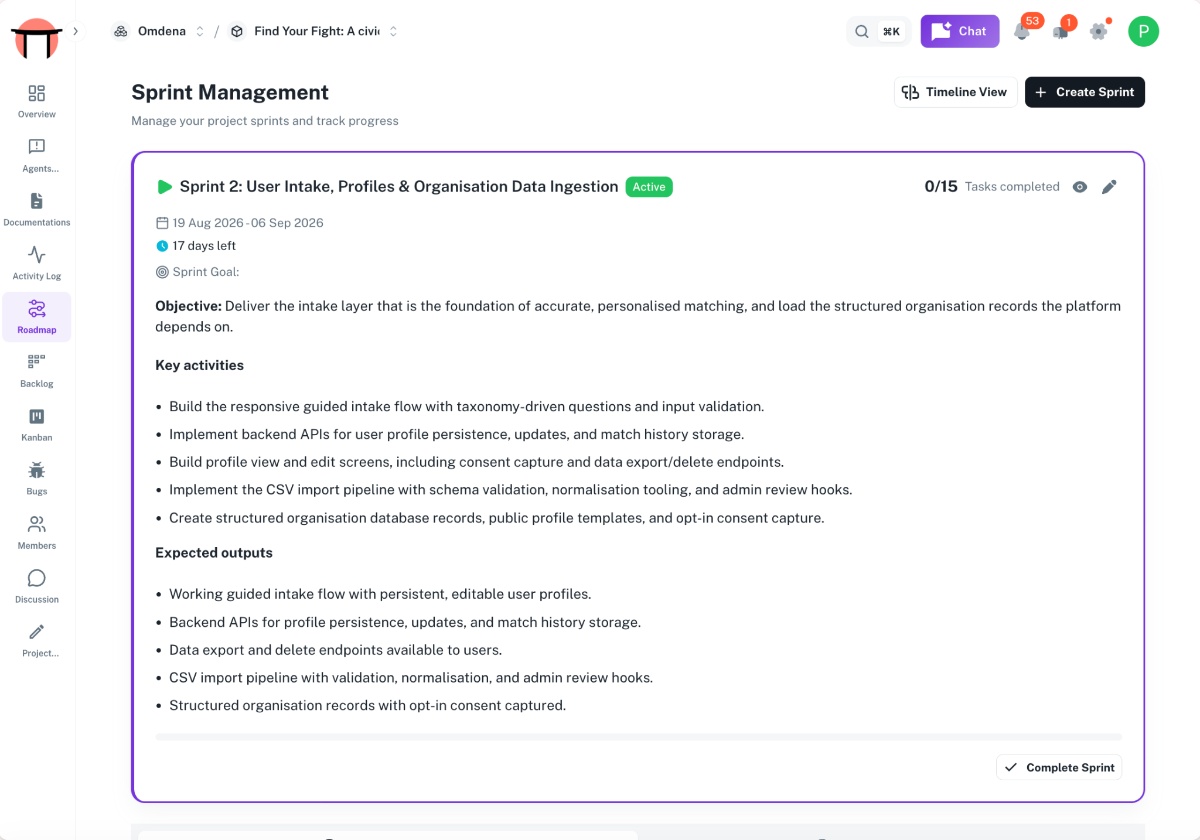Screen dimensions: 1200x840
Task: Open the Overview sidebar icon
Action: click(x=37, y=94)
